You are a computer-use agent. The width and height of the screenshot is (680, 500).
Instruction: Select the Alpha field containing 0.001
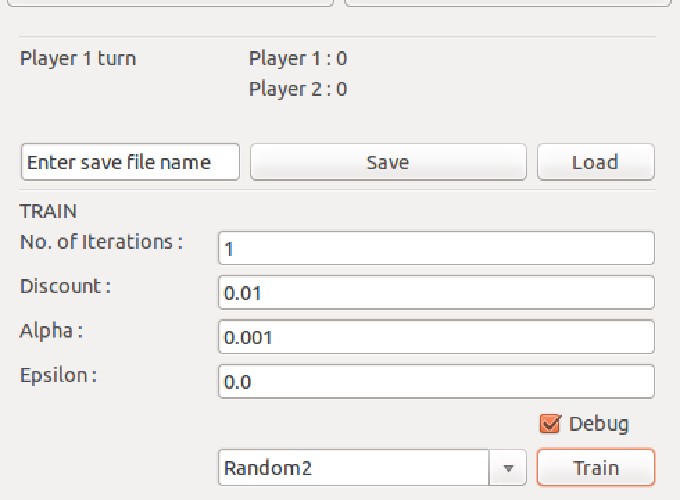coord(436,337)
